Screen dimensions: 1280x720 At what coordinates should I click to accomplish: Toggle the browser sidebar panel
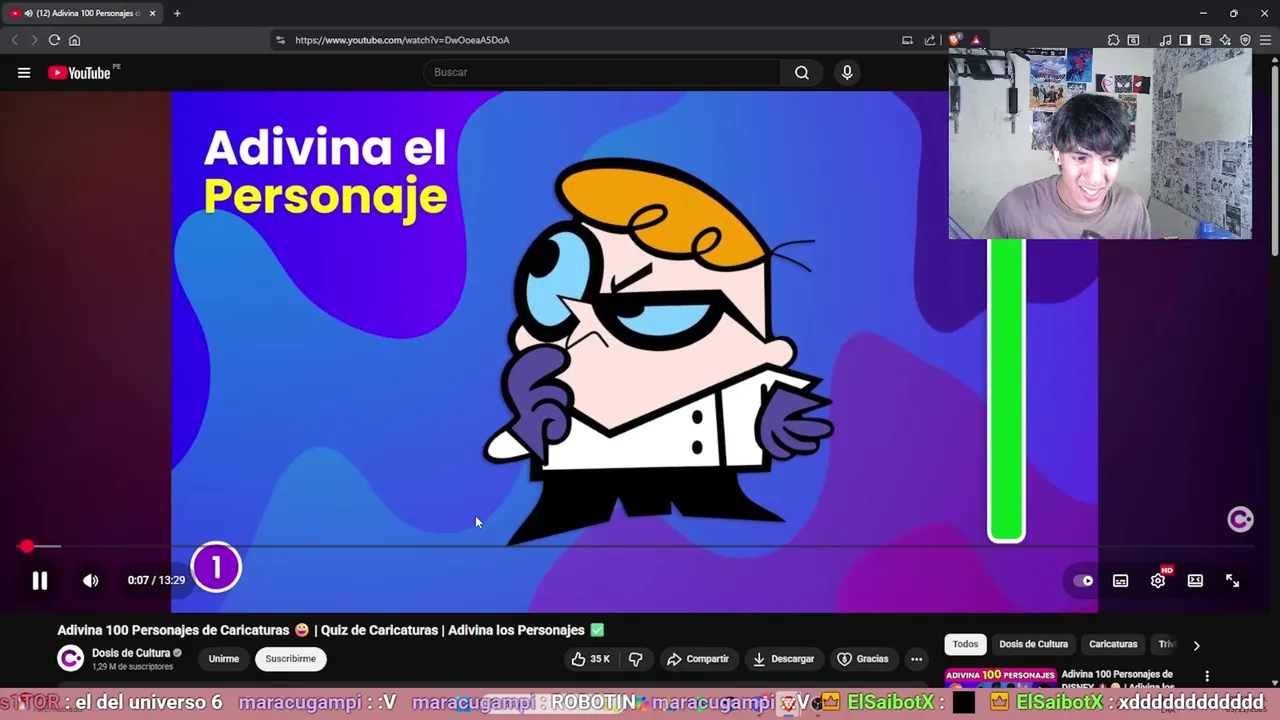coord(1185,40)
